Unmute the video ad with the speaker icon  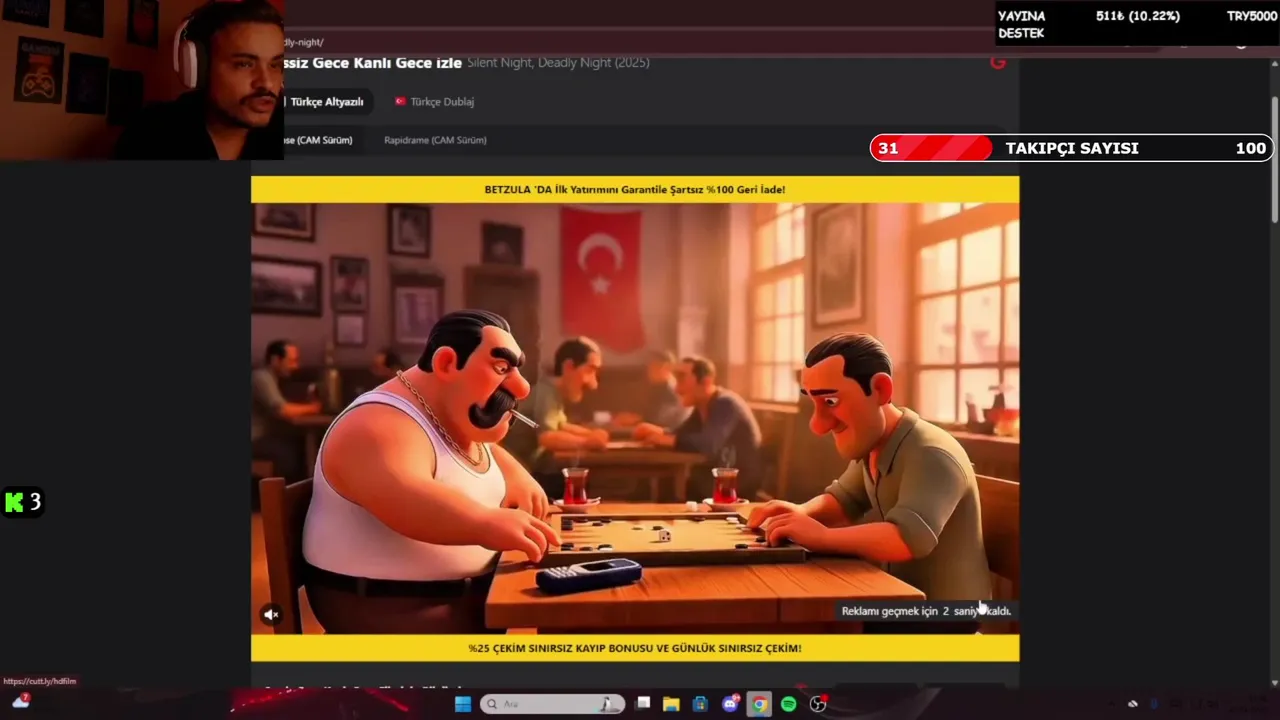coord(271,615)
